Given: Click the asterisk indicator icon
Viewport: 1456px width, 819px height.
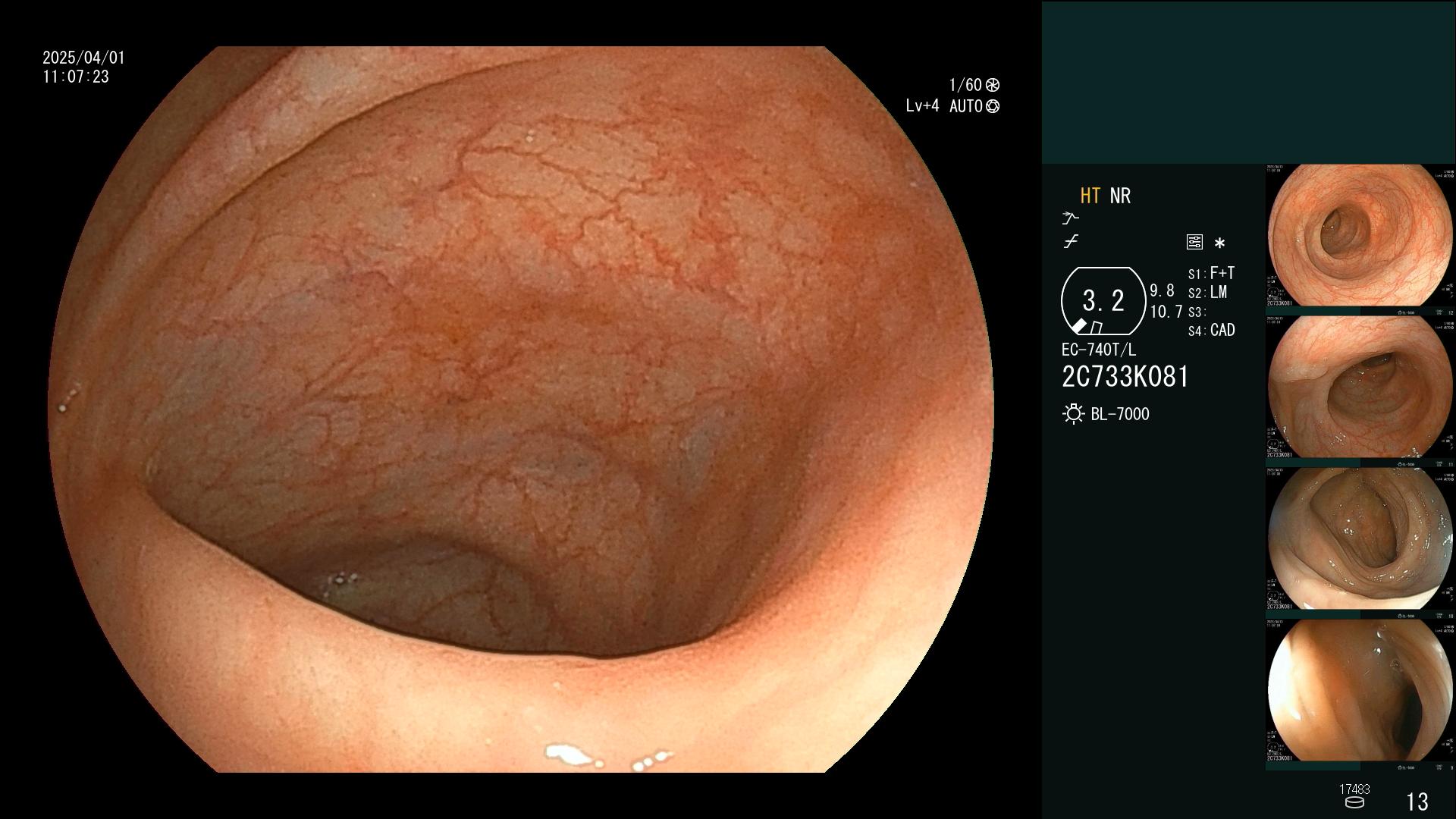Looking at the screenshot, I should [x=1219, y=243].
